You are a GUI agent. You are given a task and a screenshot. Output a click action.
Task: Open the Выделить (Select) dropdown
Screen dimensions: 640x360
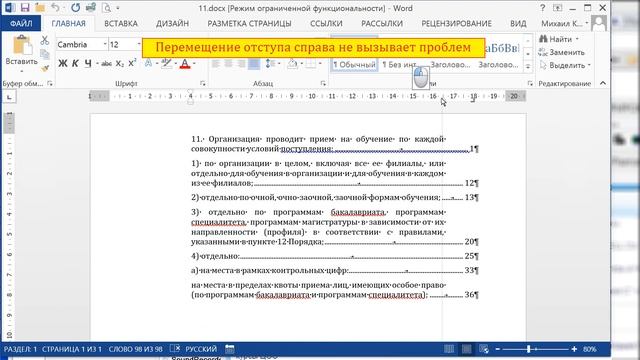pyautogui.click(x=565, y=65)
